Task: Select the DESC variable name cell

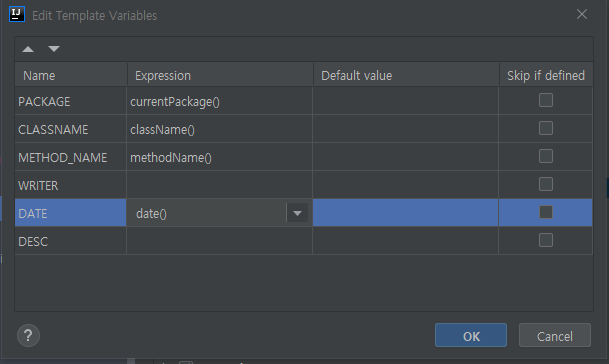Action: coord(70,241)
